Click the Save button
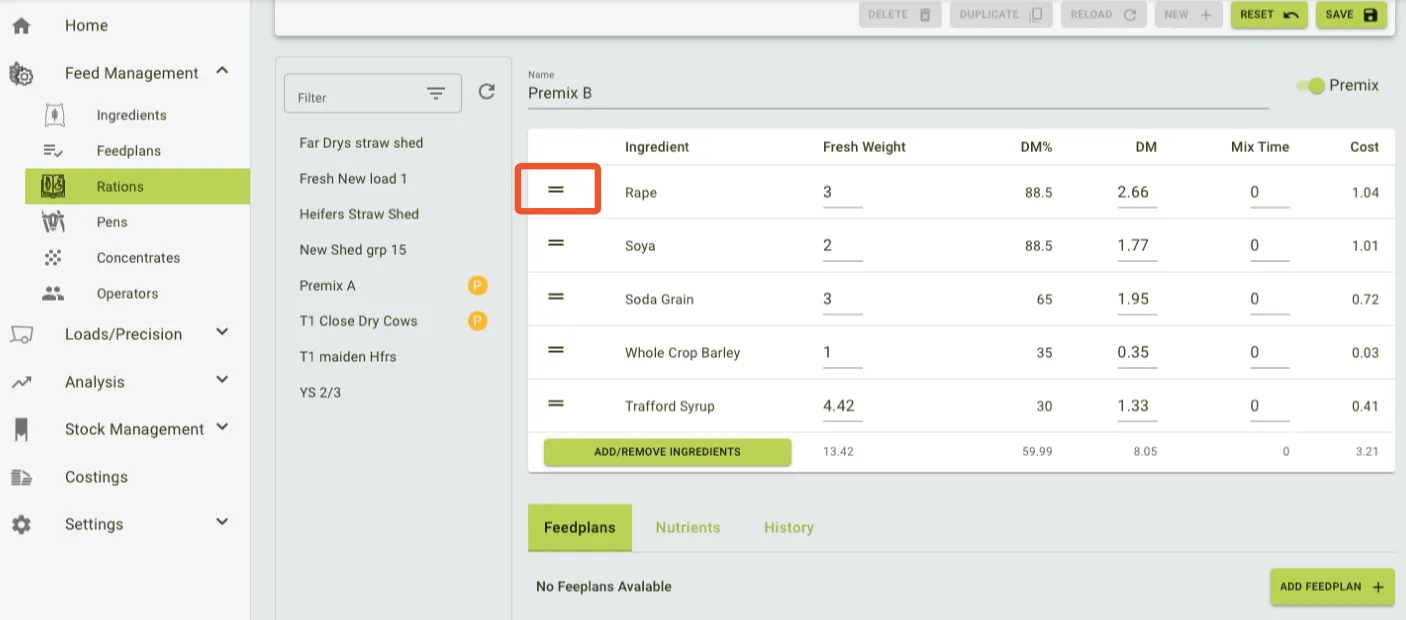The width and height of the screenshot is (1406, 620). click(1351, 15)
